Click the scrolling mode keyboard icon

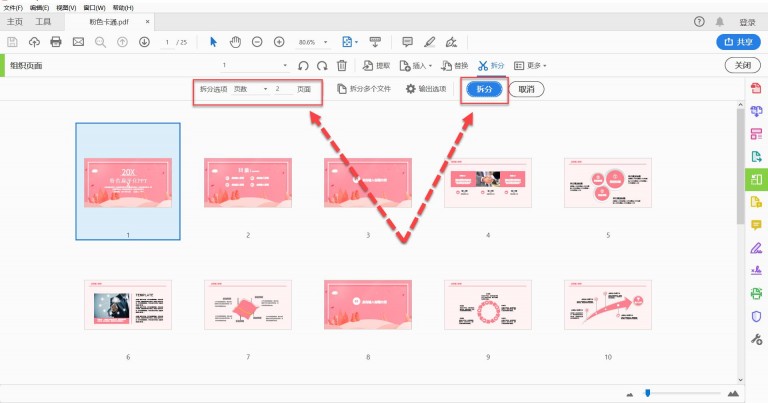tap(375, 42)
